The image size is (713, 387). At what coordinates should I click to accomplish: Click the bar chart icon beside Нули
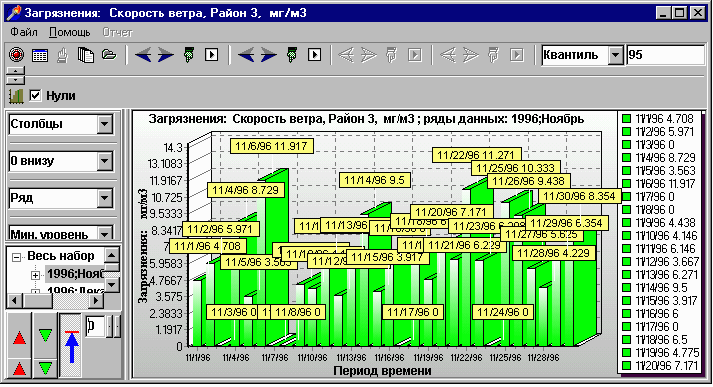pyautogui.click(x=16, y=96)
